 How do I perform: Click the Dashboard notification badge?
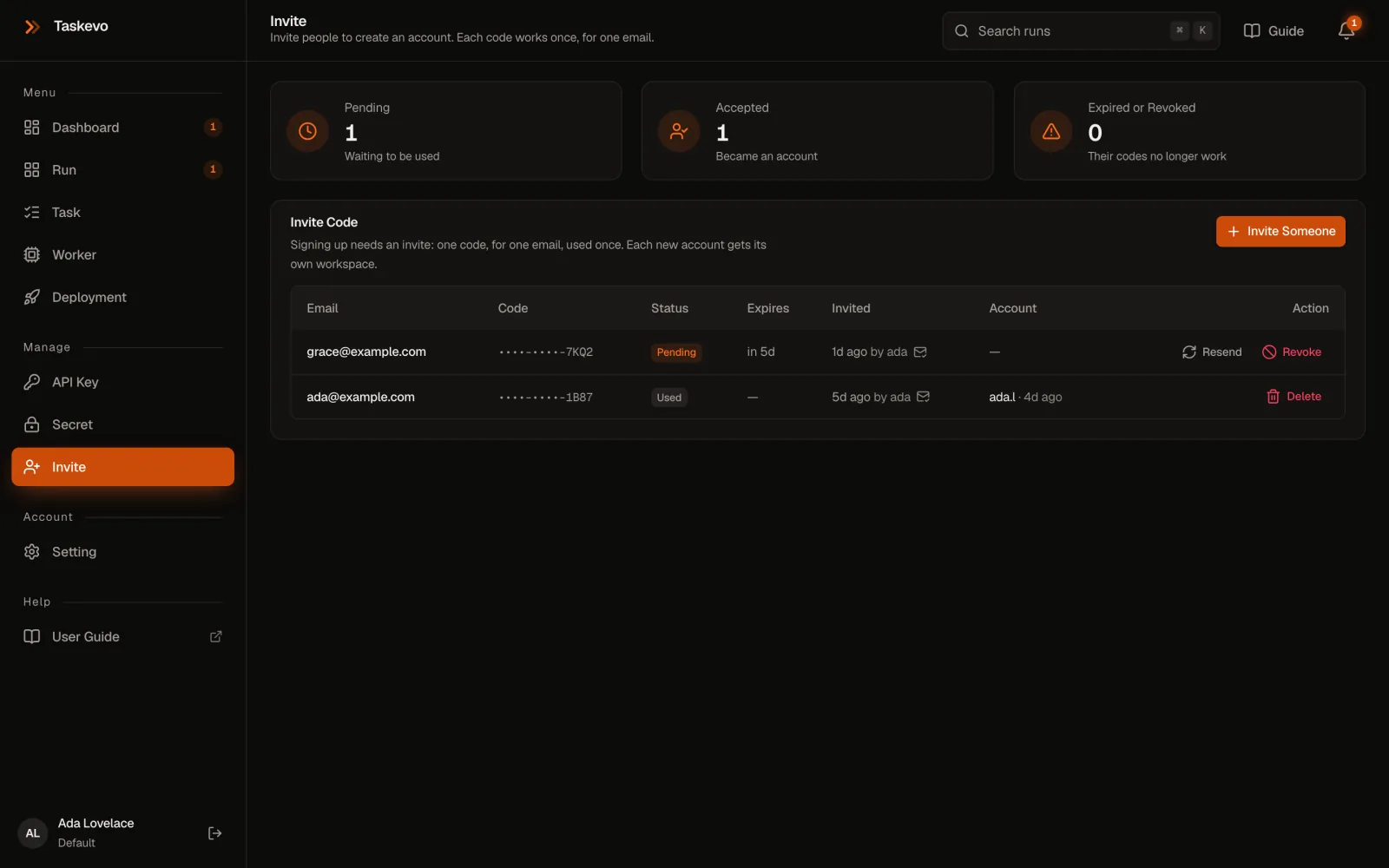coord(213,128)
